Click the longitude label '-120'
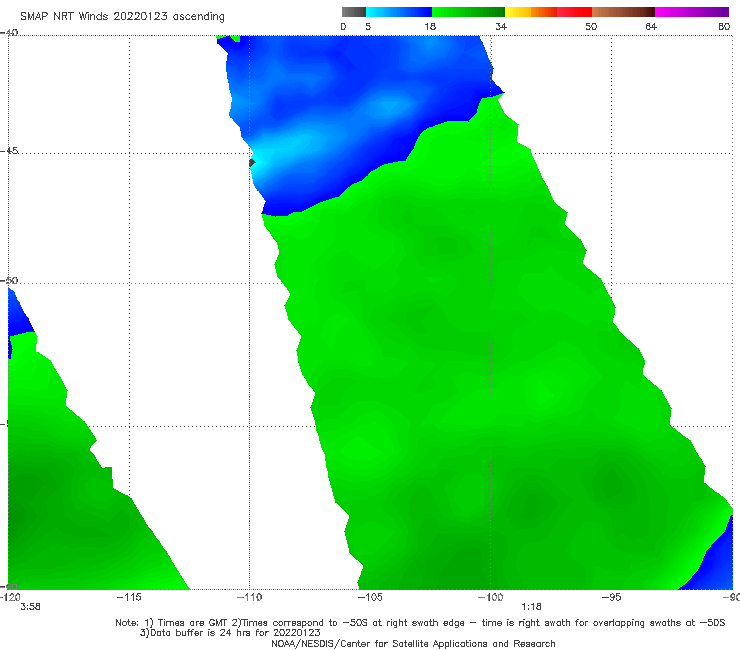This screenshot has height=650, width=740. click(x=10, y=597)
